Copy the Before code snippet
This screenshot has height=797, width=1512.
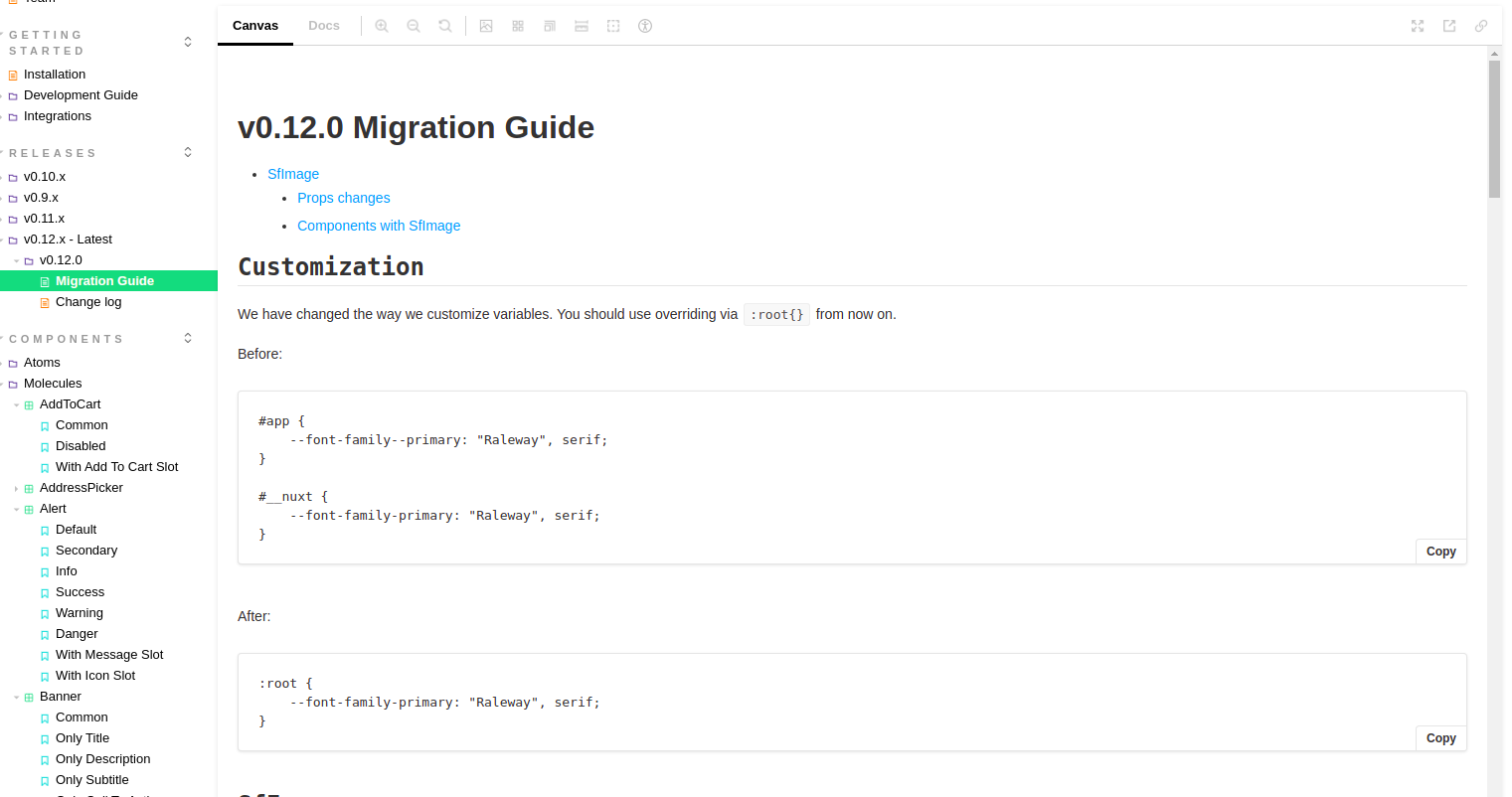point(1440,551)
